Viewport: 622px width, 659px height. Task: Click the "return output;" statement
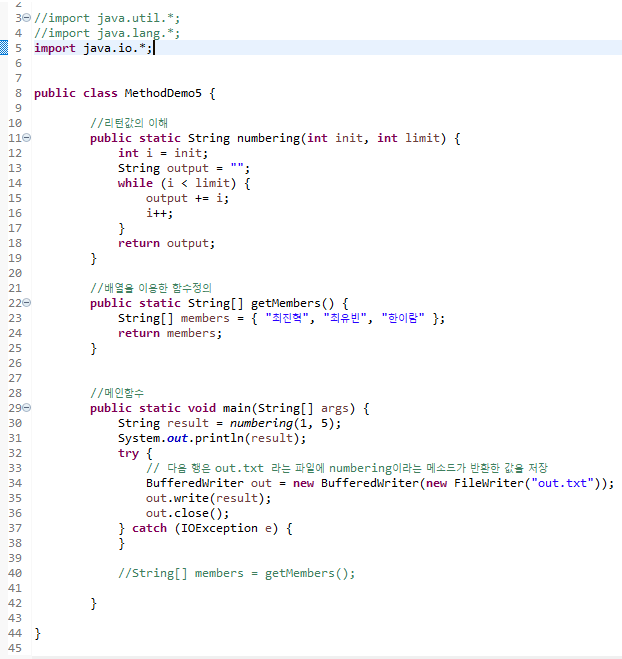coord(166,243)
